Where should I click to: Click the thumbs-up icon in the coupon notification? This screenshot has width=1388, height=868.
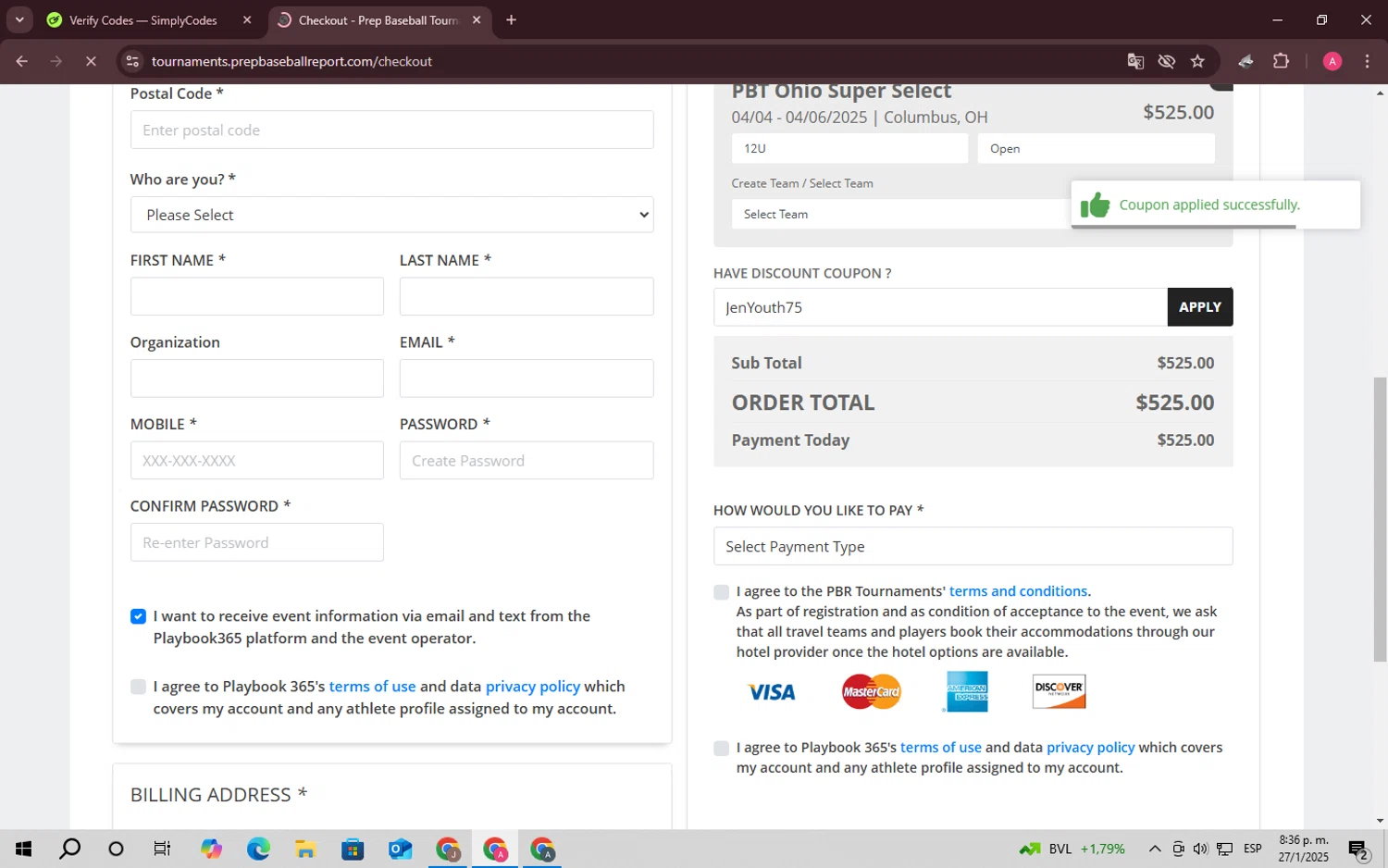pos(1095,205)
